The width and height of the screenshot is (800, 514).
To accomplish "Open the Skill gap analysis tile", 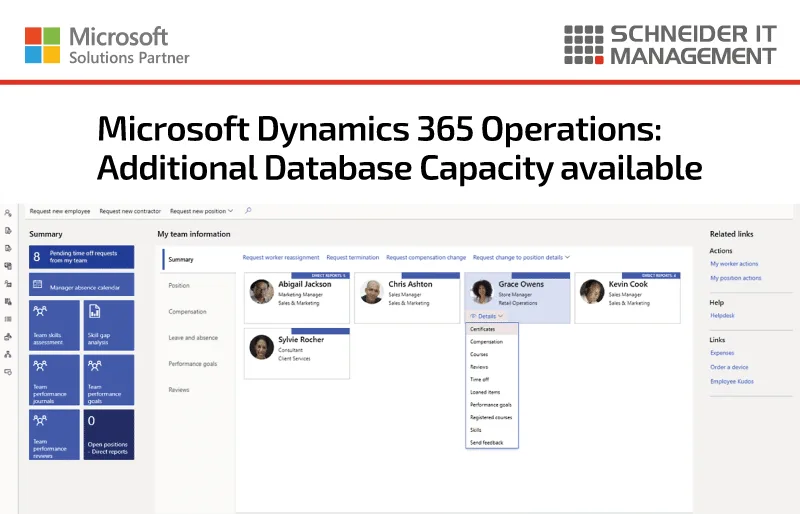I will coord(109,325).
